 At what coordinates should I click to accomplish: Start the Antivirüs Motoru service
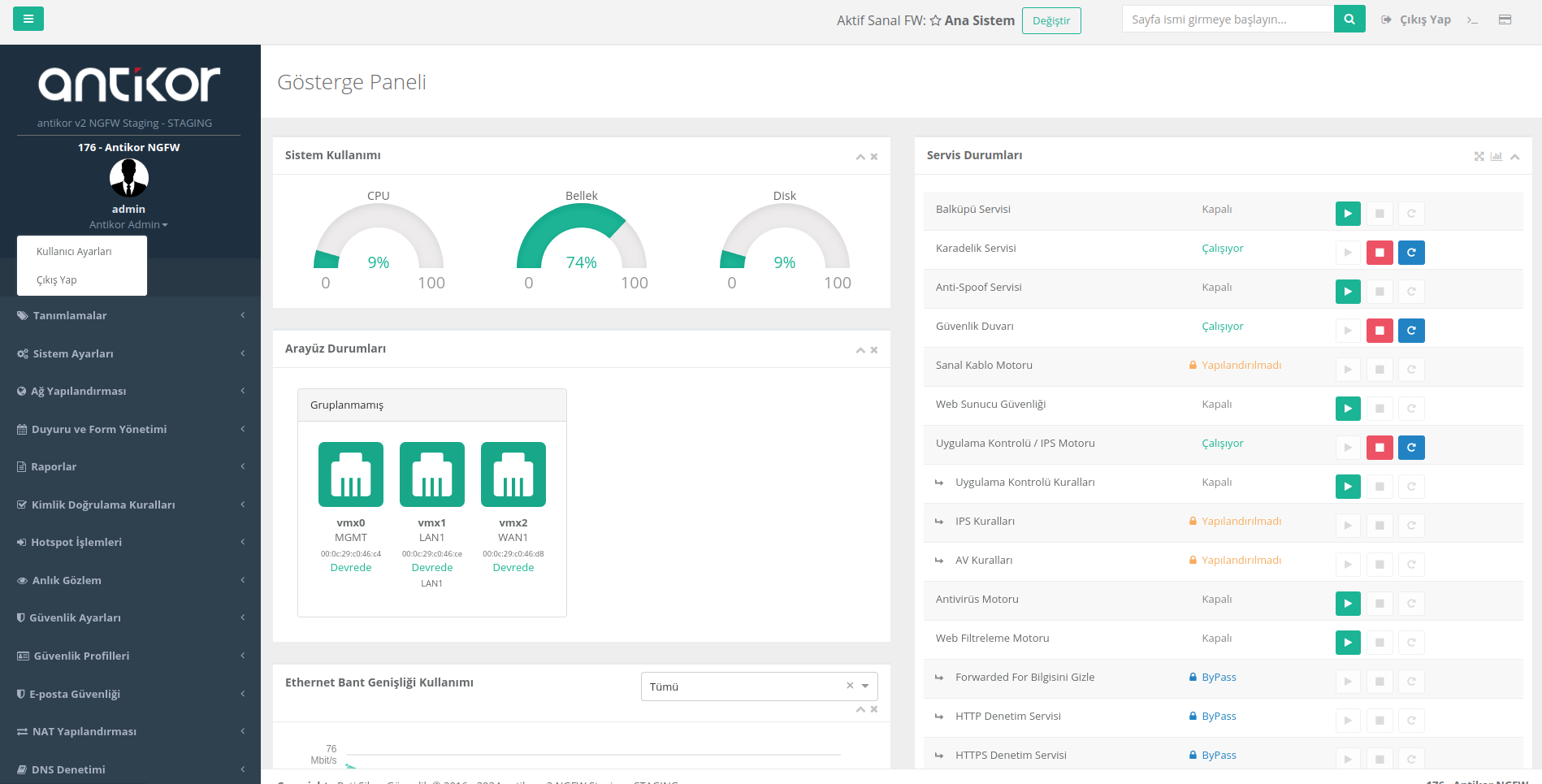(x=1348, y=604)
